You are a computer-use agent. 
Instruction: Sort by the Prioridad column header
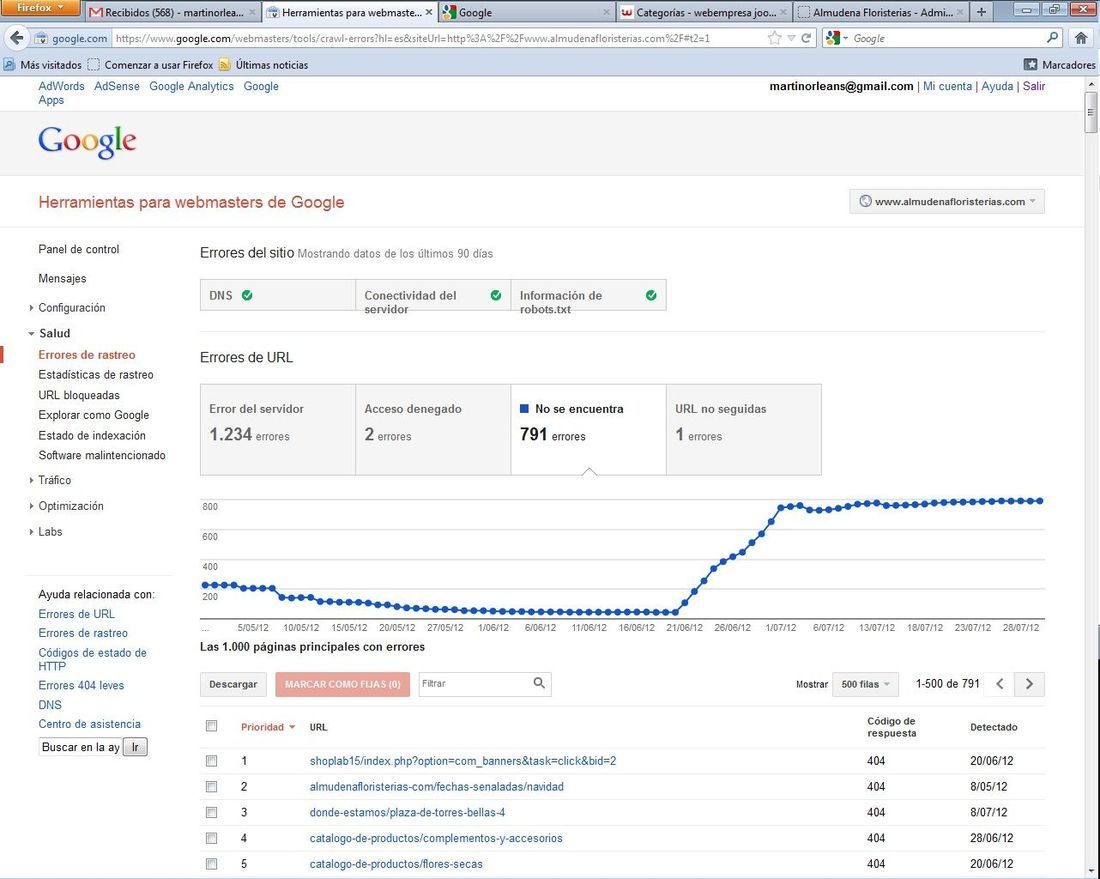(267, 727)
